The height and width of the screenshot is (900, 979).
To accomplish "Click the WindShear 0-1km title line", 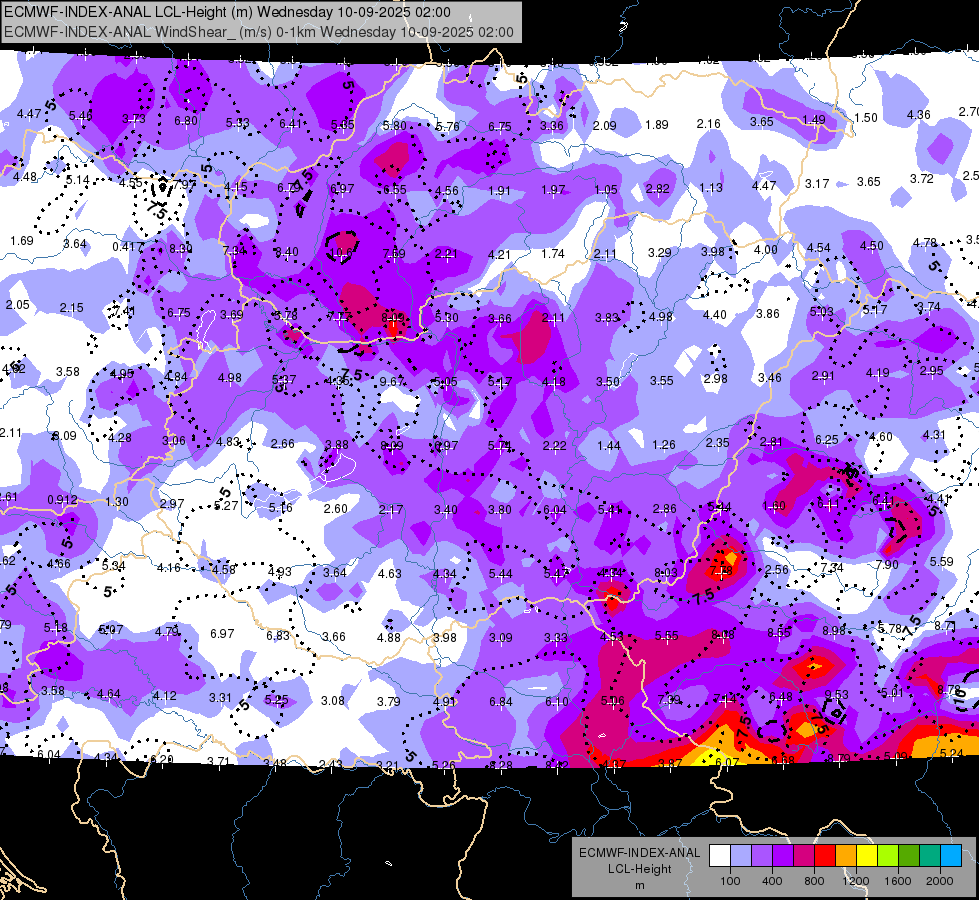I will pyautogui.click(x=258, y=32).
